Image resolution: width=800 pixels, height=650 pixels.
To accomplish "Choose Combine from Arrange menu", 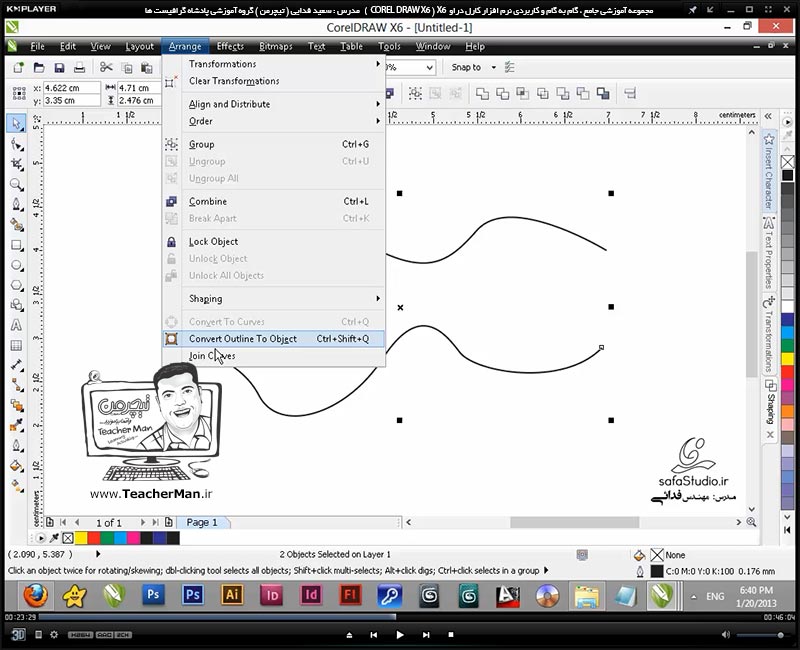I will click(274, 202).
